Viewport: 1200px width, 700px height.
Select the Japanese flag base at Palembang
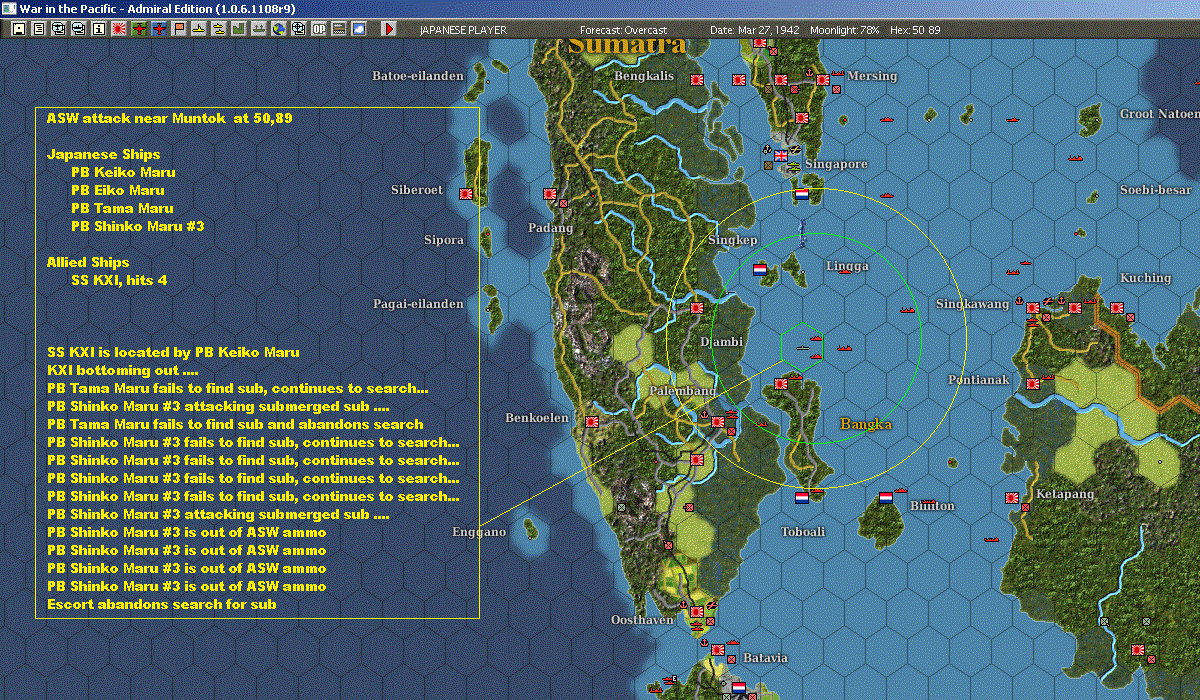[718, 421]
